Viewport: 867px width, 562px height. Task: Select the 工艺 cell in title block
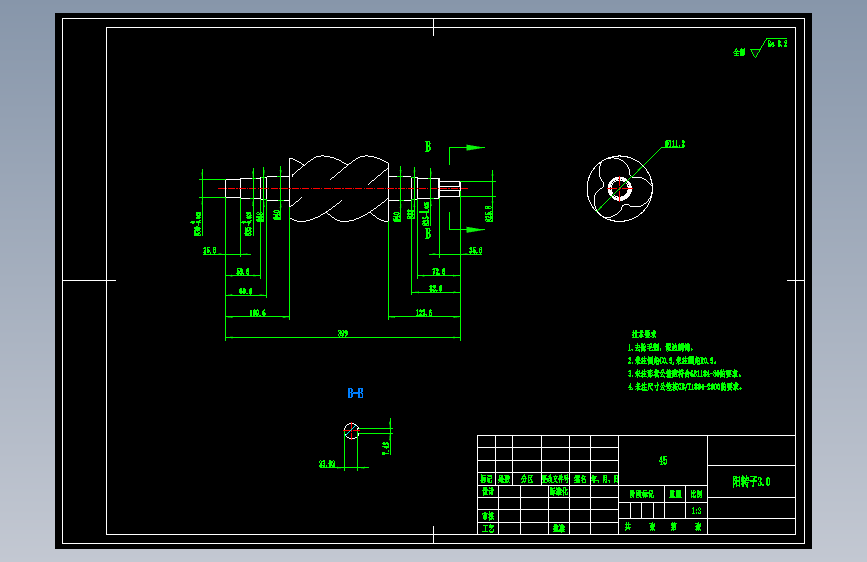[488, 528]
